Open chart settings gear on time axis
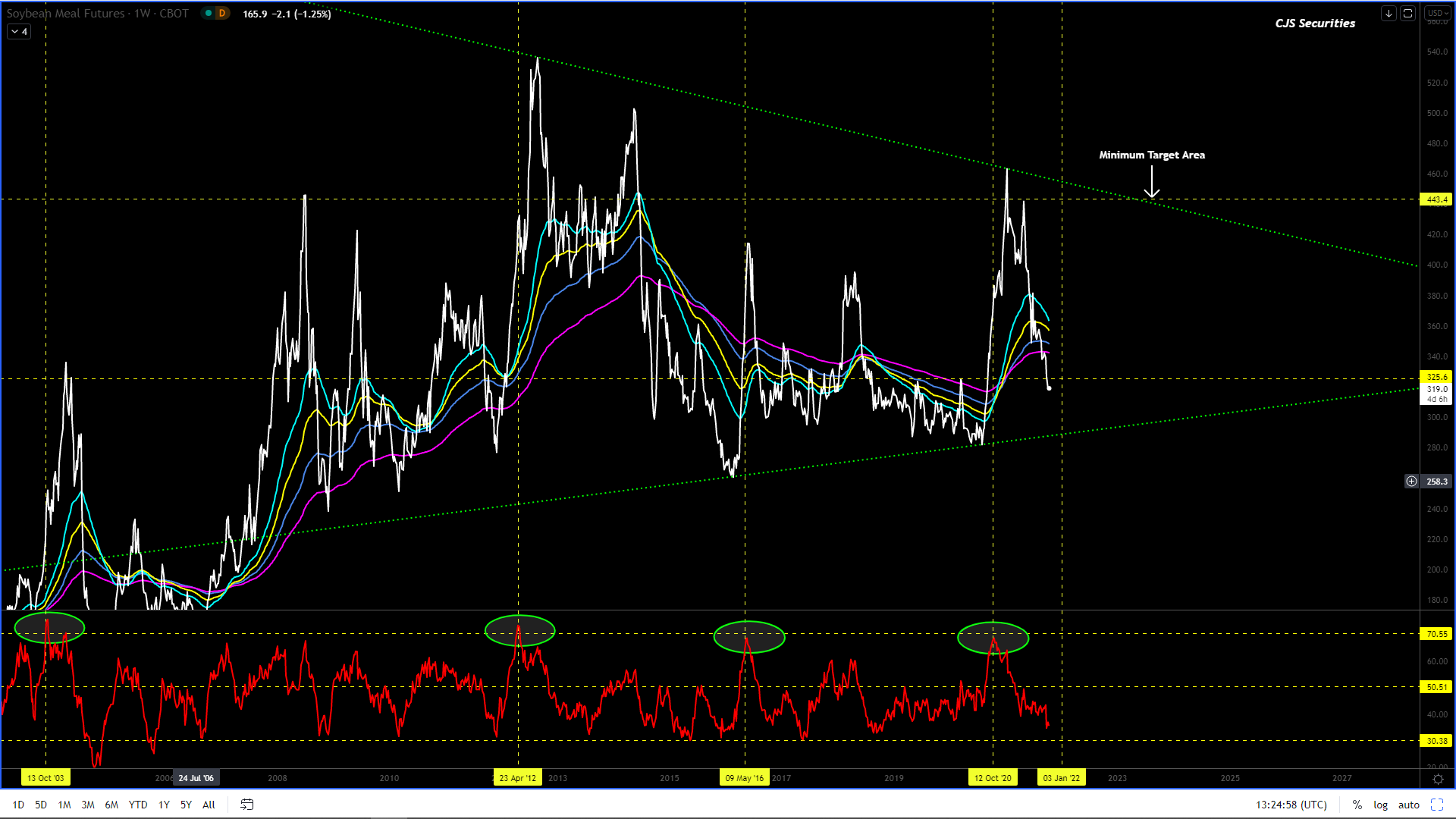This screenshot has width=1456, height=819. click(1437, 779)
